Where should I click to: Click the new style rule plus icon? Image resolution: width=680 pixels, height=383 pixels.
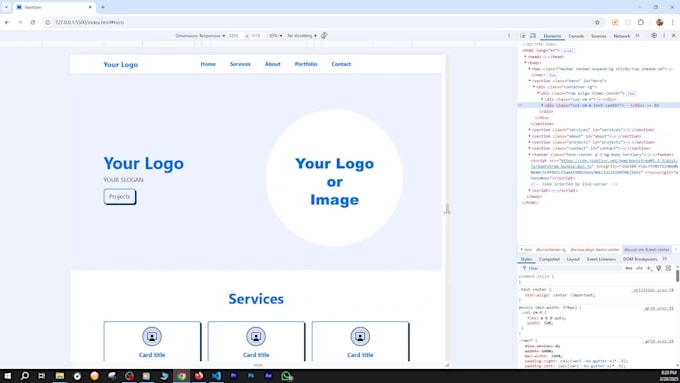point(649,268)
